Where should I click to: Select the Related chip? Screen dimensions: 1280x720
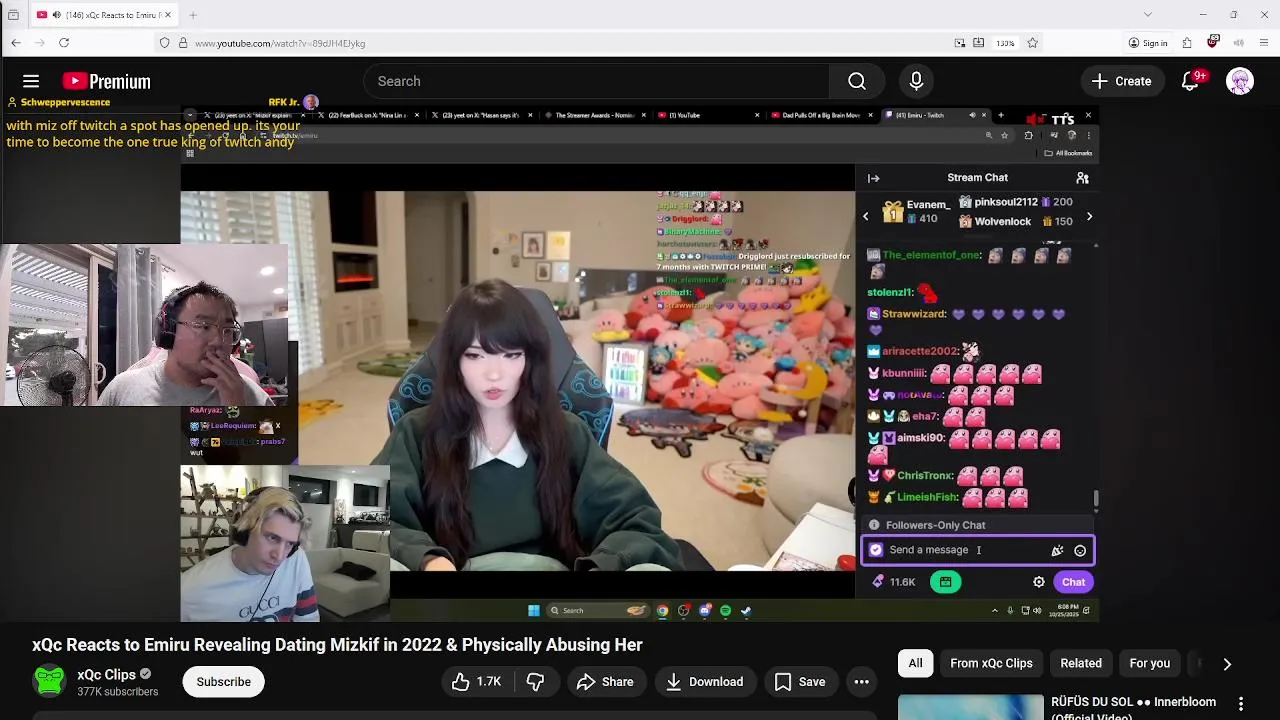1081,663
